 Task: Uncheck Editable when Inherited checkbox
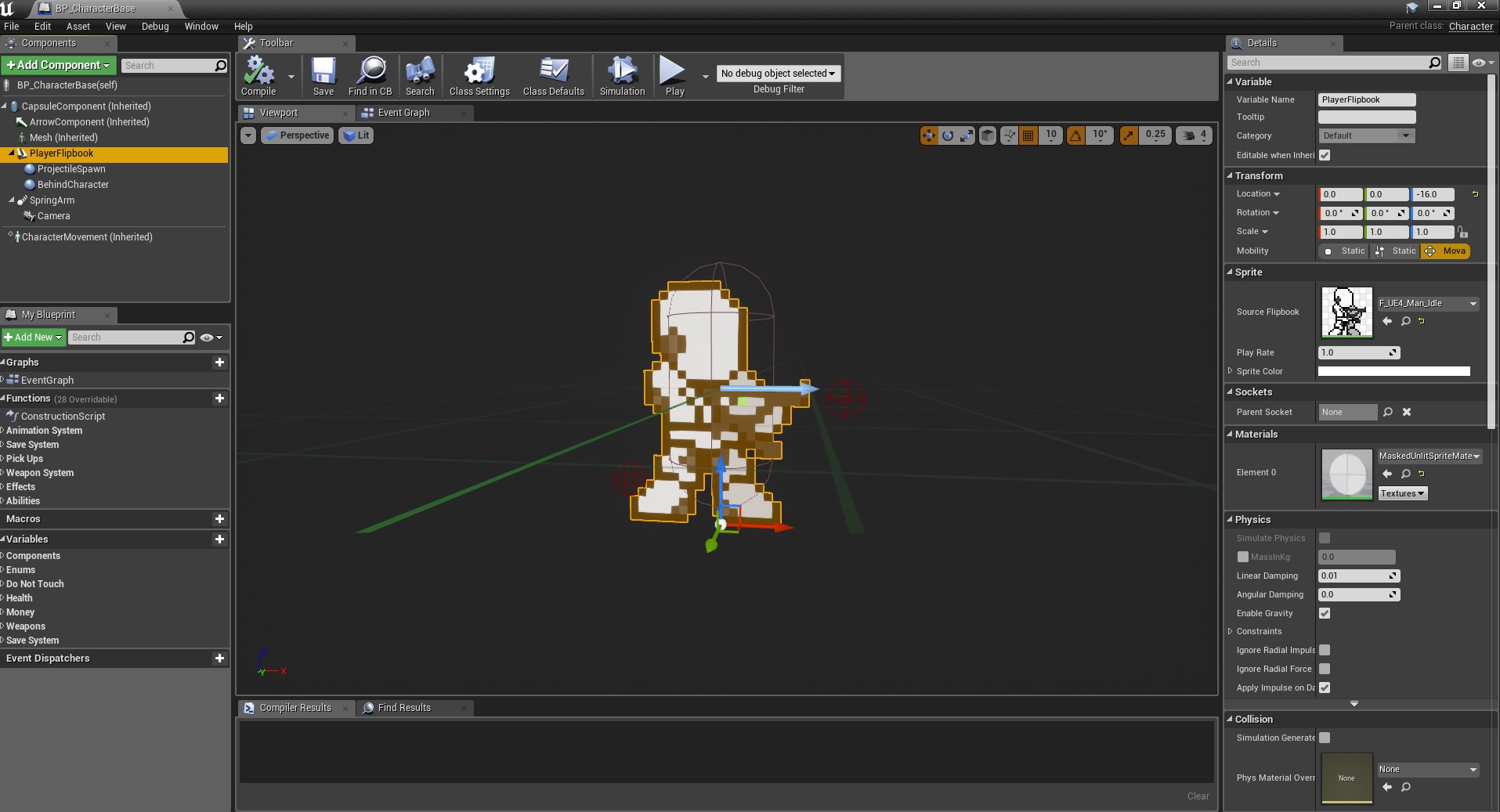[1325, 155]
